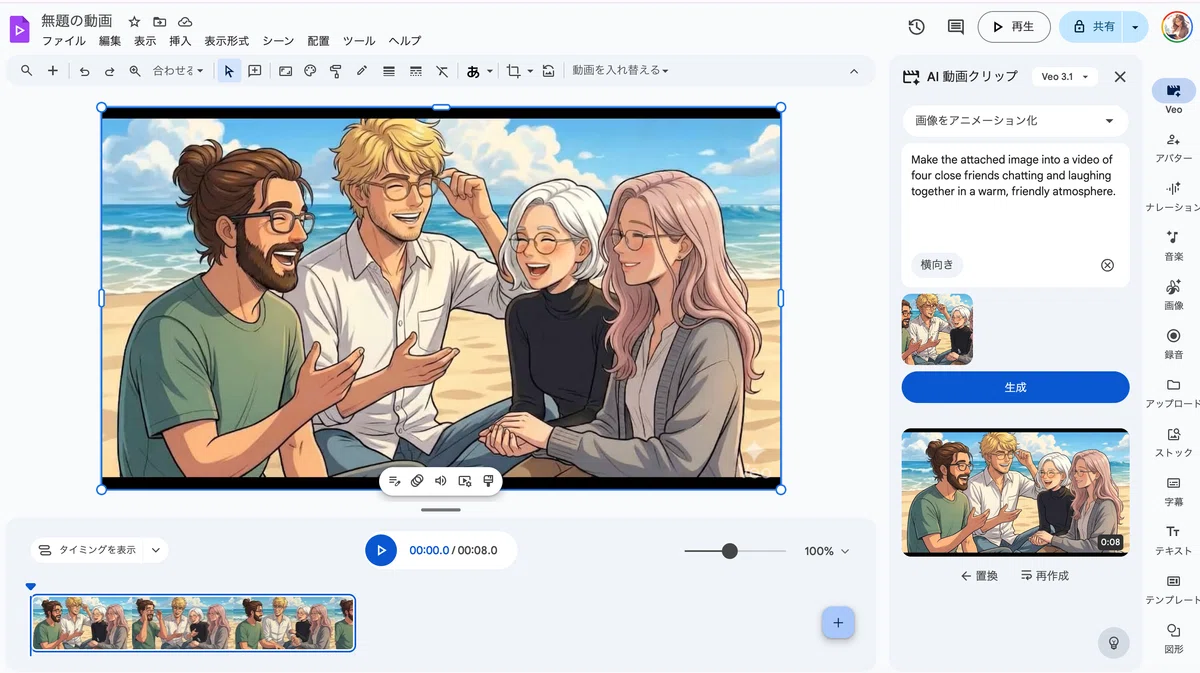
Task: Expand the タイミングを表示 dropdown arrow
Action: (x=156, y=550)
